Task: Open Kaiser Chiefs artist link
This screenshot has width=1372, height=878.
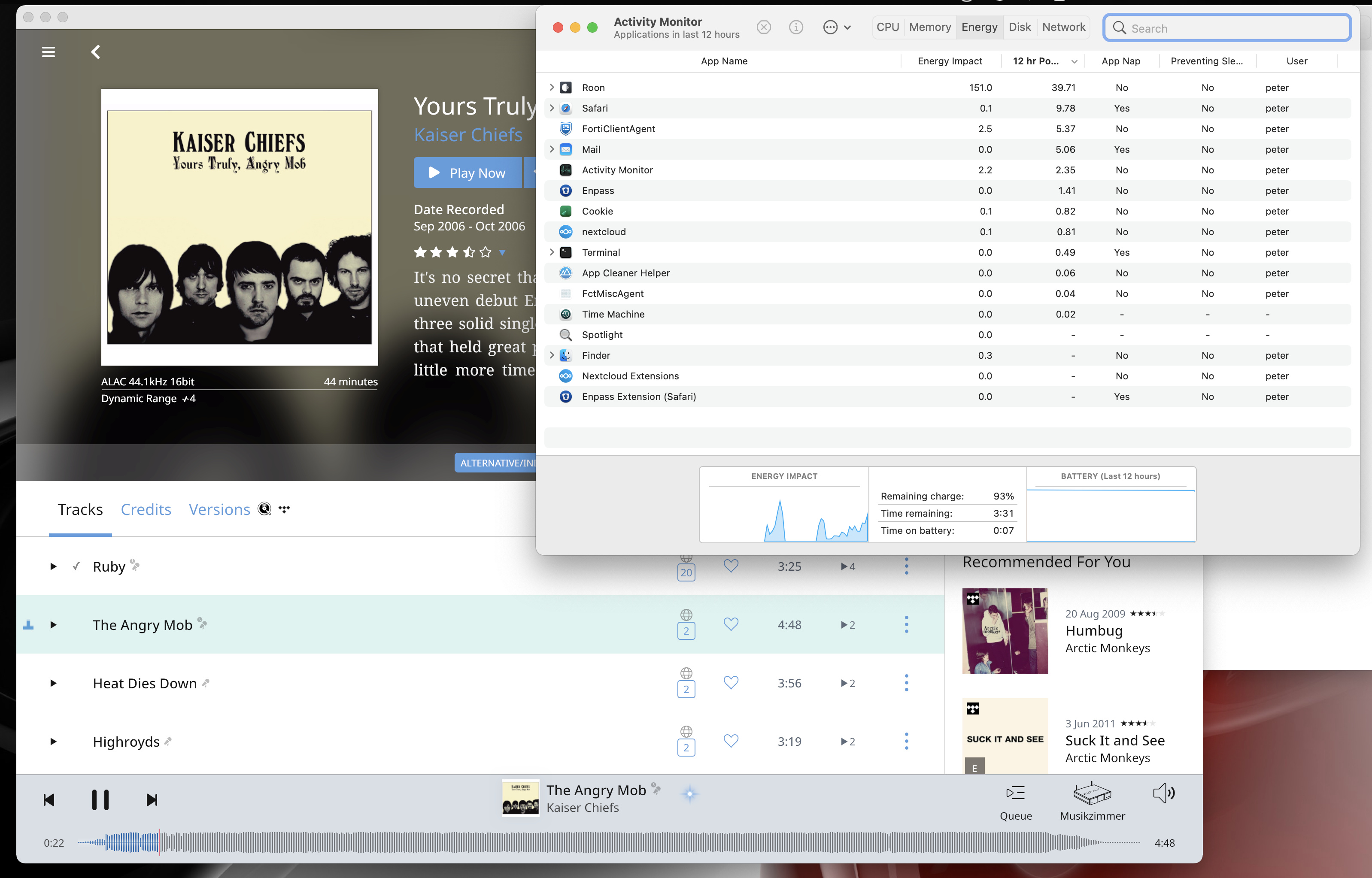Action: pyautogui.click(x=467, y=135)
